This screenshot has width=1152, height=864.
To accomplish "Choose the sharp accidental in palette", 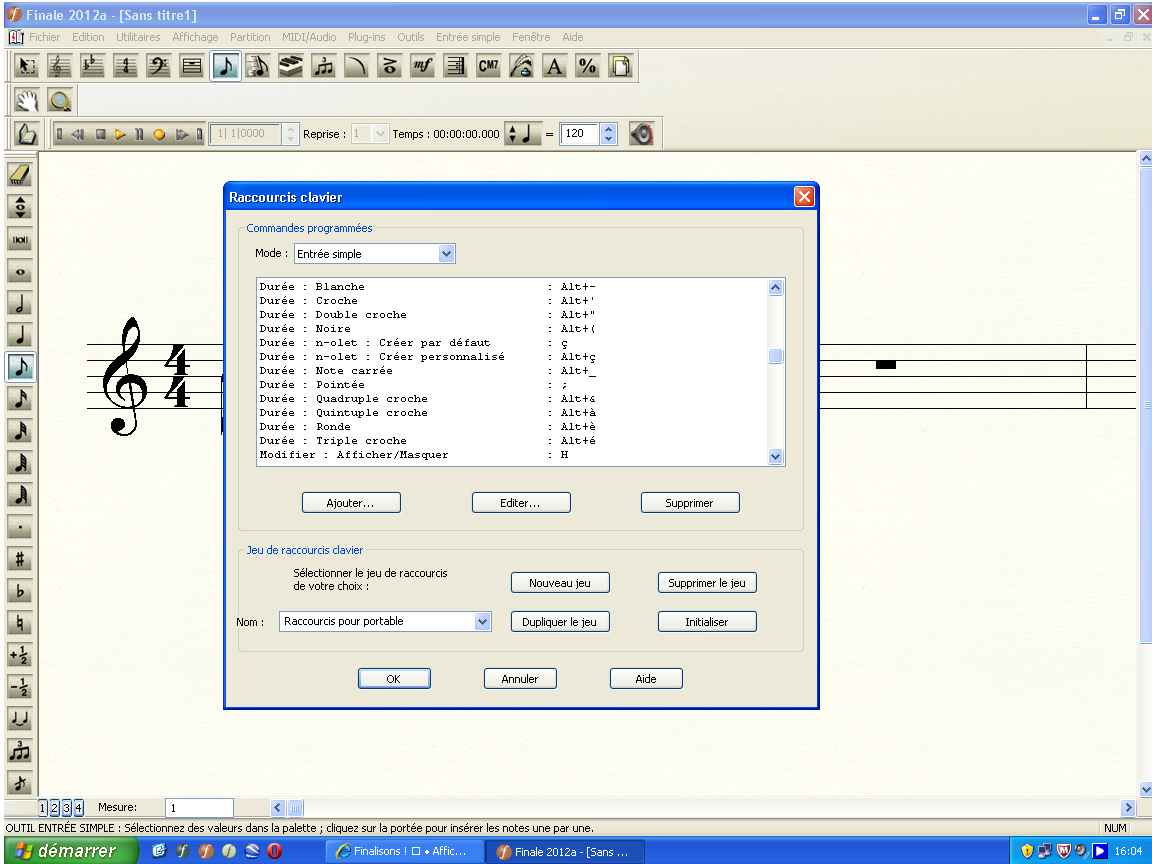I will pyautogui.click(x=20, y=559).
